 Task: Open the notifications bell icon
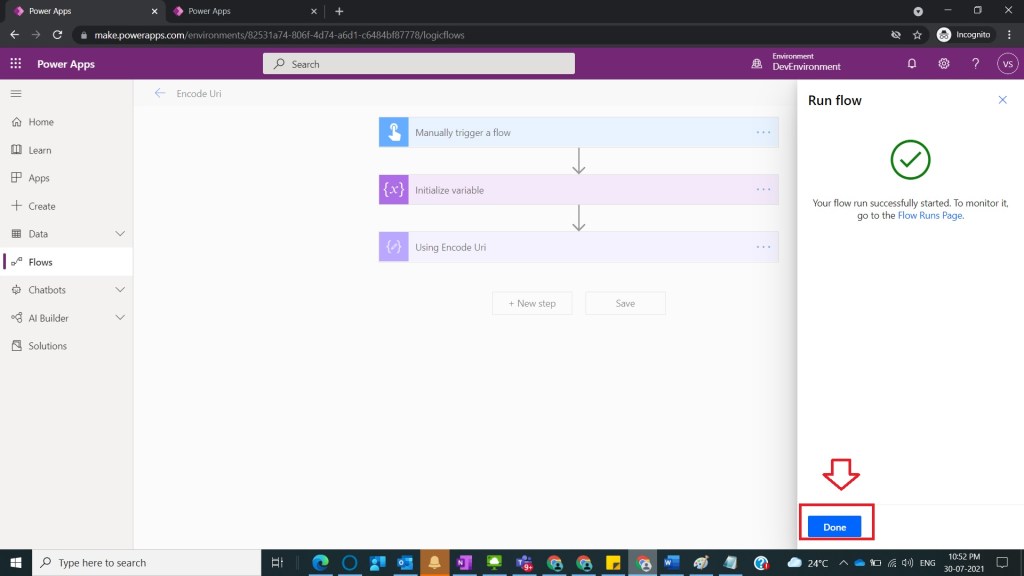(911, 63)
